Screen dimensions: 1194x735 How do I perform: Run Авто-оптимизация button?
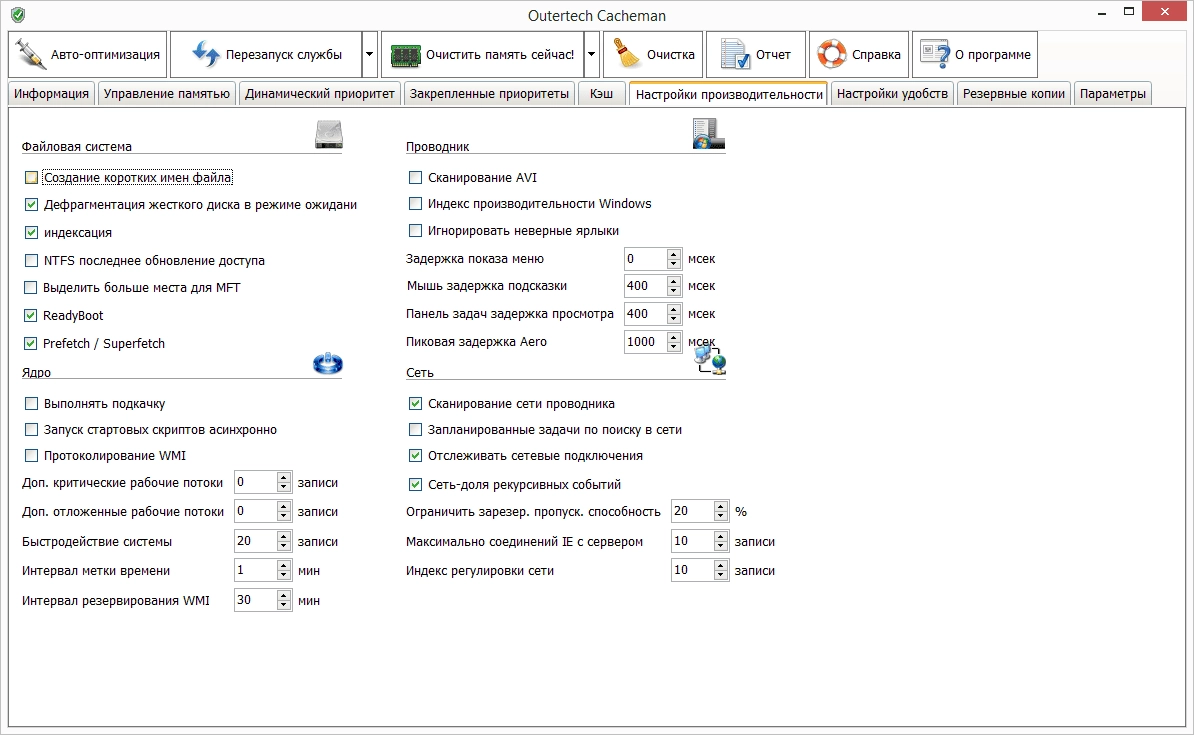point(88,54)
